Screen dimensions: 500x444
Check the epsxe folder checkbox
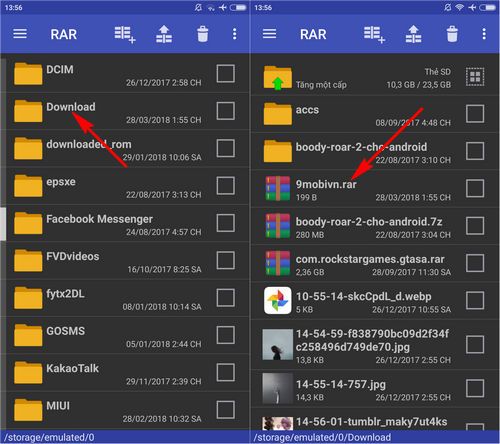(x=226, y=185)
